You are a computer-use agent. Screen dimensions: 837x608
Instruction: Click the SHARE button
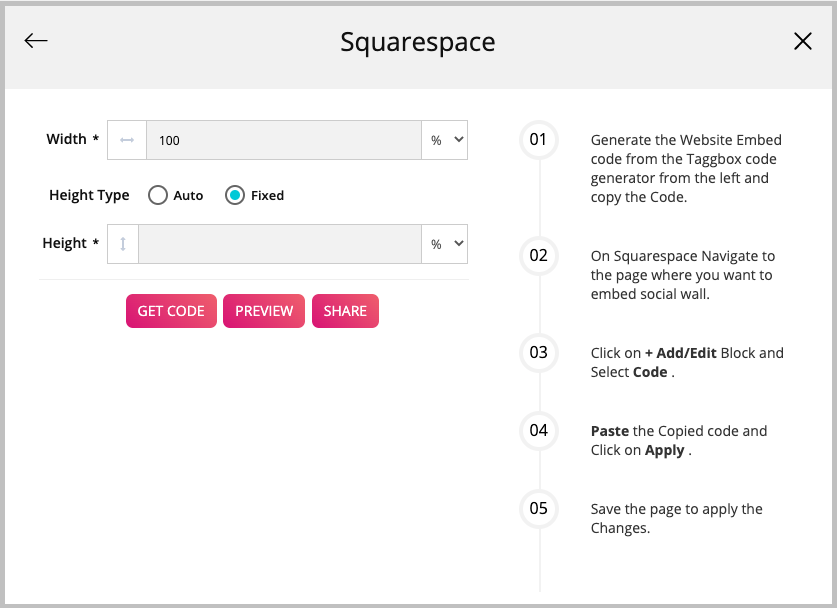click(x=345, y=311)
